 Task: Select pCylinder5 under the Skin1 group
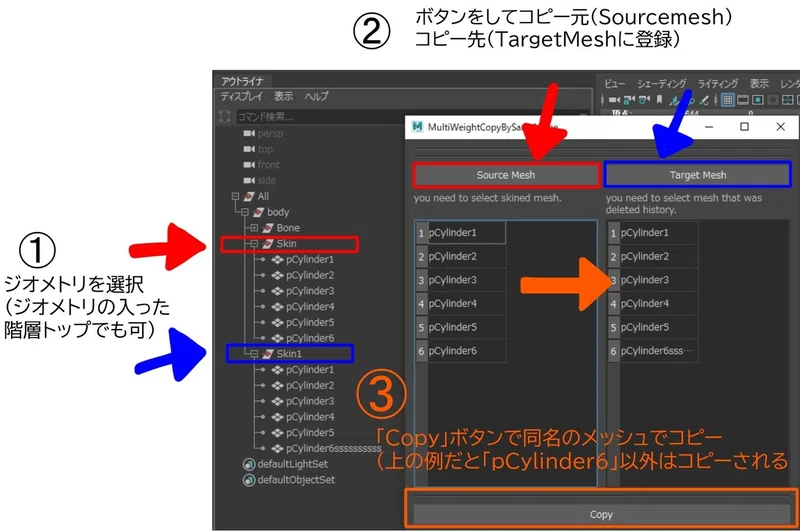click(x=303, y=433)
